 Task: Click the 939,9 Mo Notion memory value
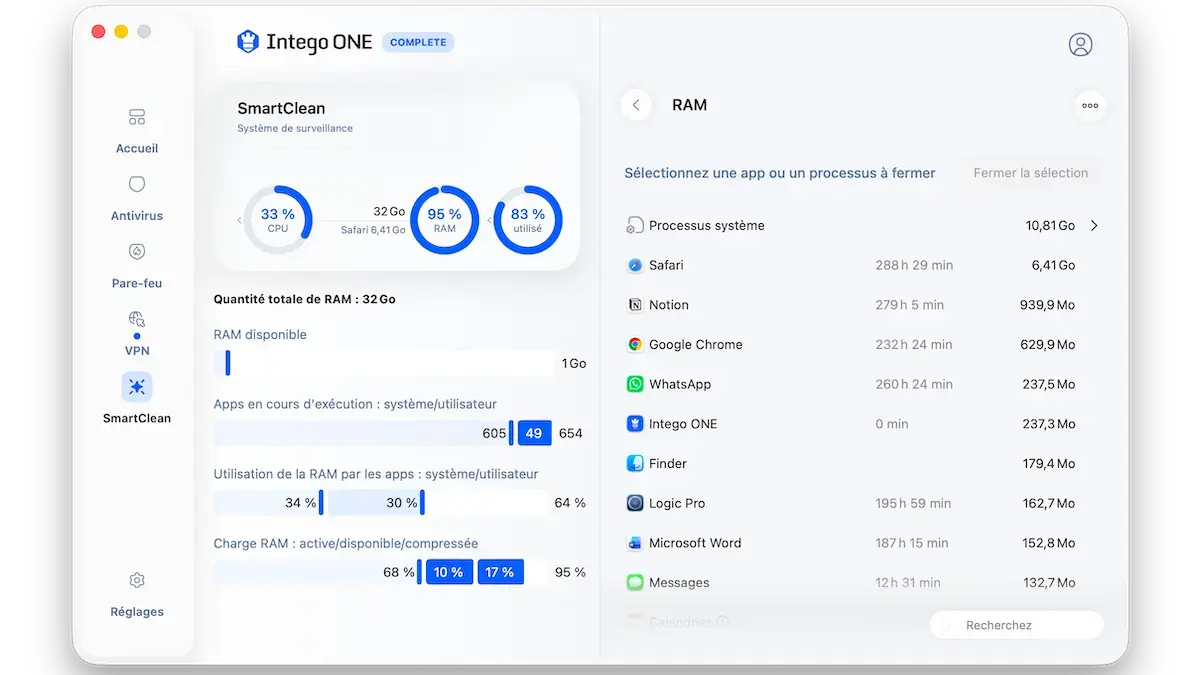(1047, 305)
